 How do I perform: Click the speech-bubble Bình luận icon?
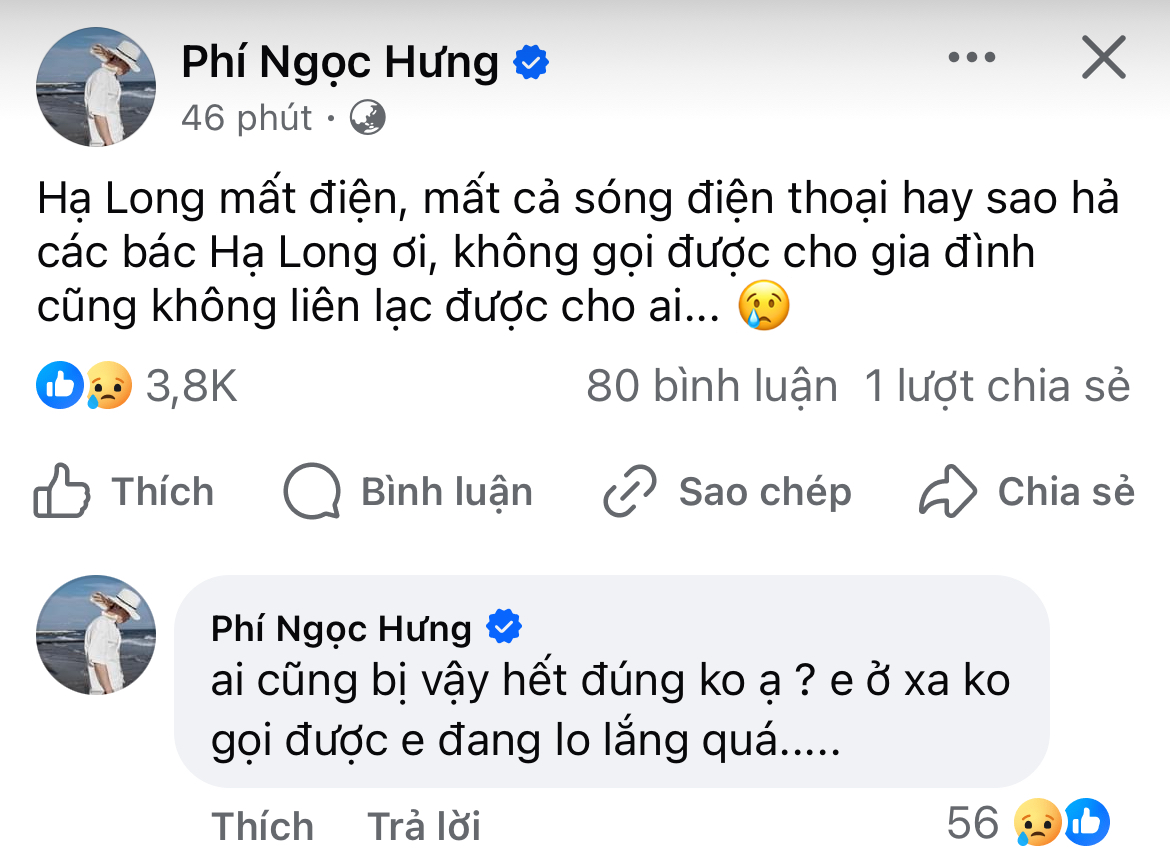pyautogui.click(x=313, y=492)
